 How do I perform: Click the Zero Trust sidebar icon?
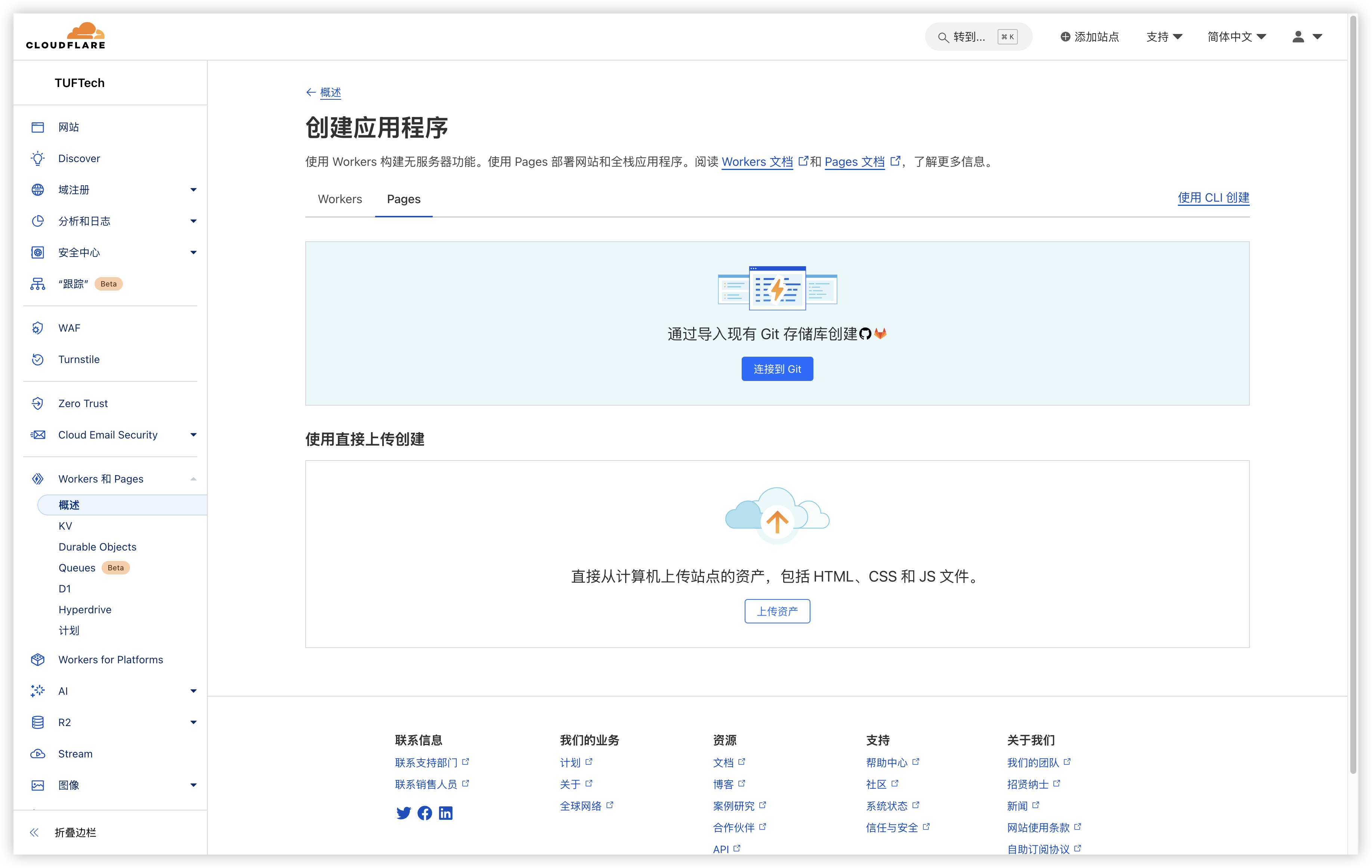coord(38,403)
